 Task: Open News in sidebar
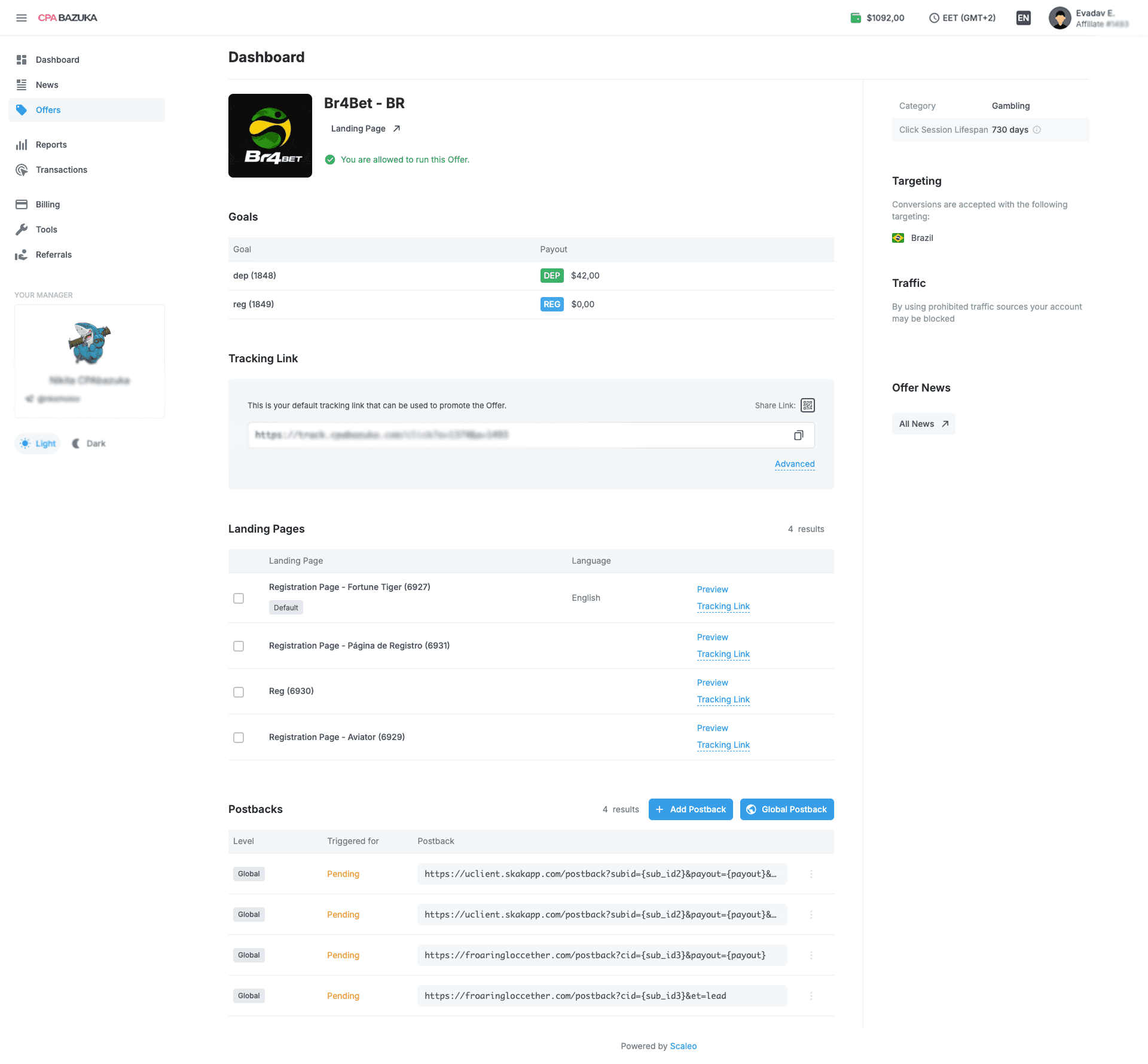87,85
